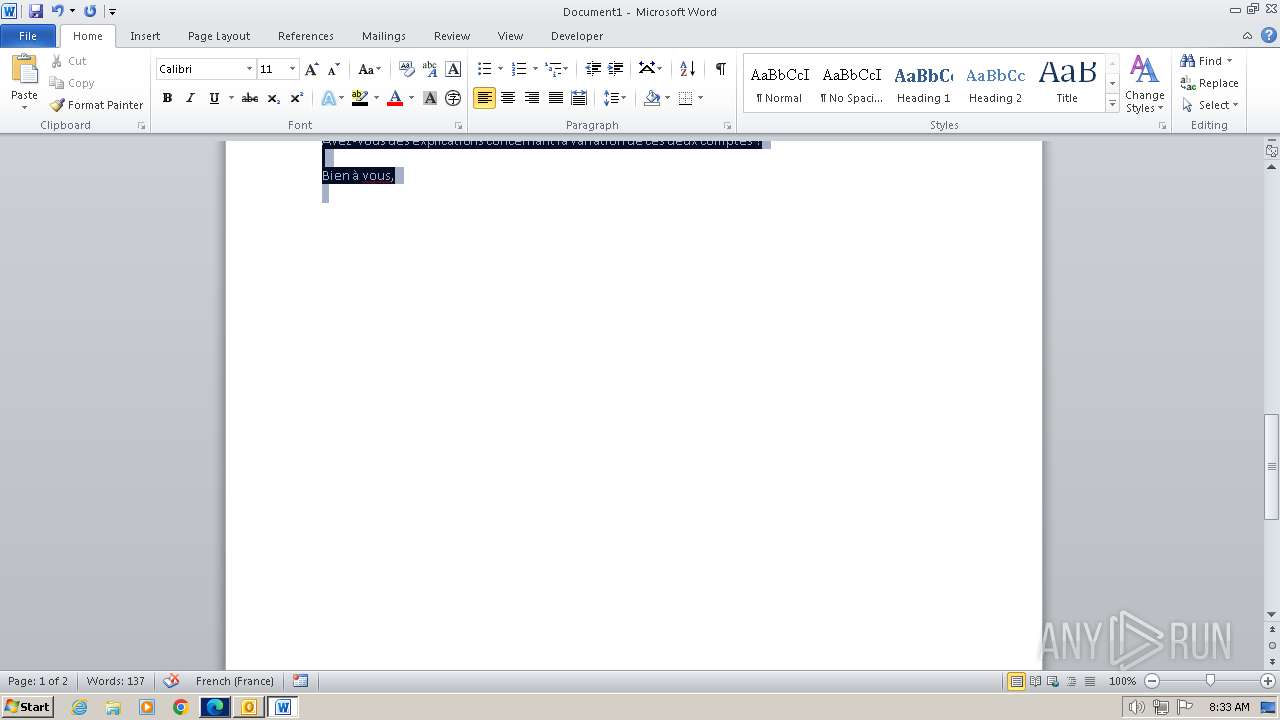Switch to References tab
This screenshot has height=720, width=1280.
(306, 36)
